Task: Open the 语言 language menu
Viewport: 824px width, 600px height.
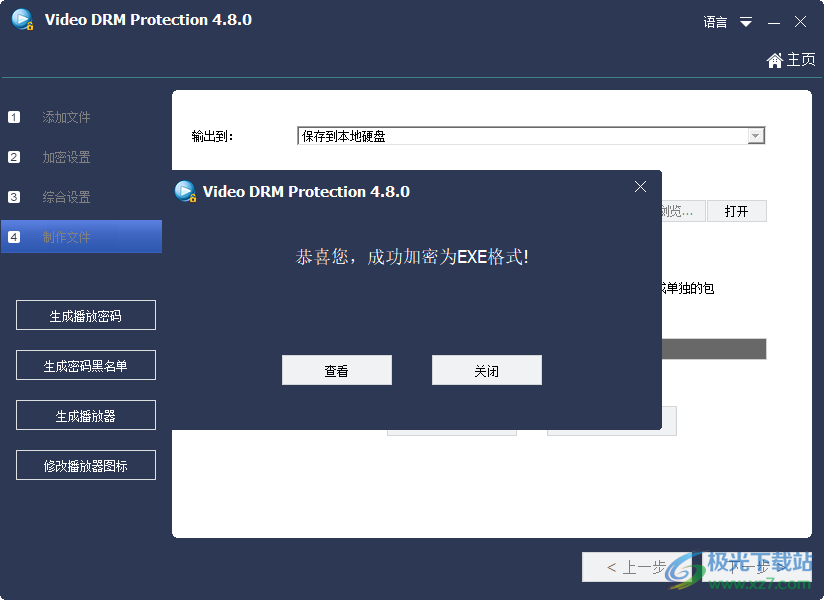Action: [x=715, y=22]
